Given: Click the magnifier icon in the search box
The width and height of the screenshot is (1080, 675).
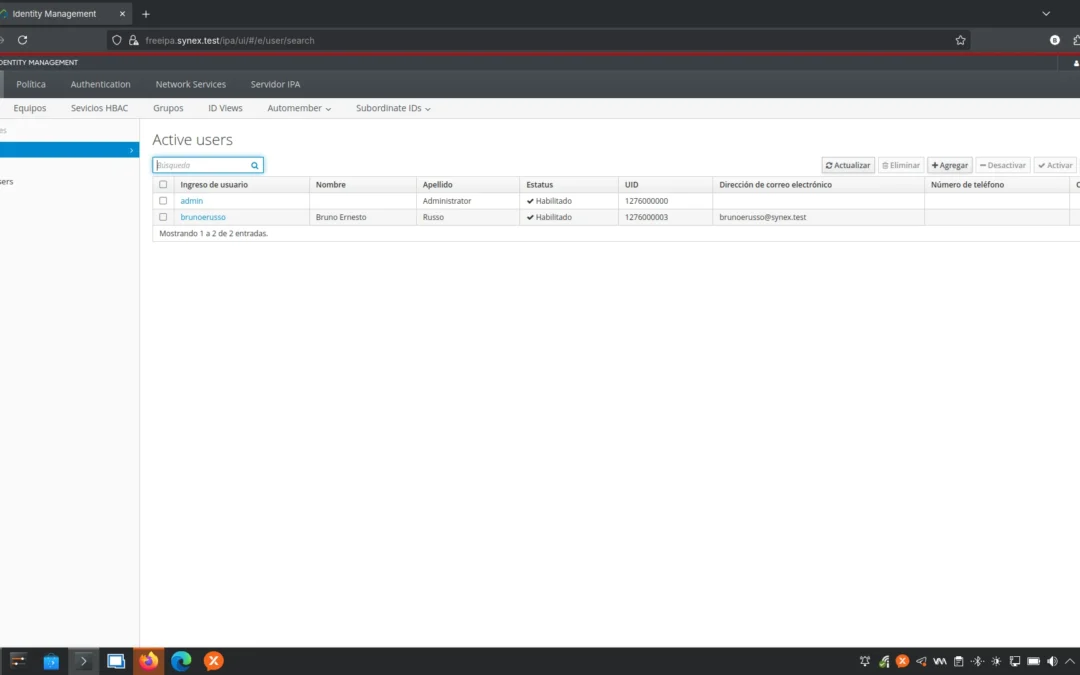Looking at the screenshot, I should [x=254, y=165].
